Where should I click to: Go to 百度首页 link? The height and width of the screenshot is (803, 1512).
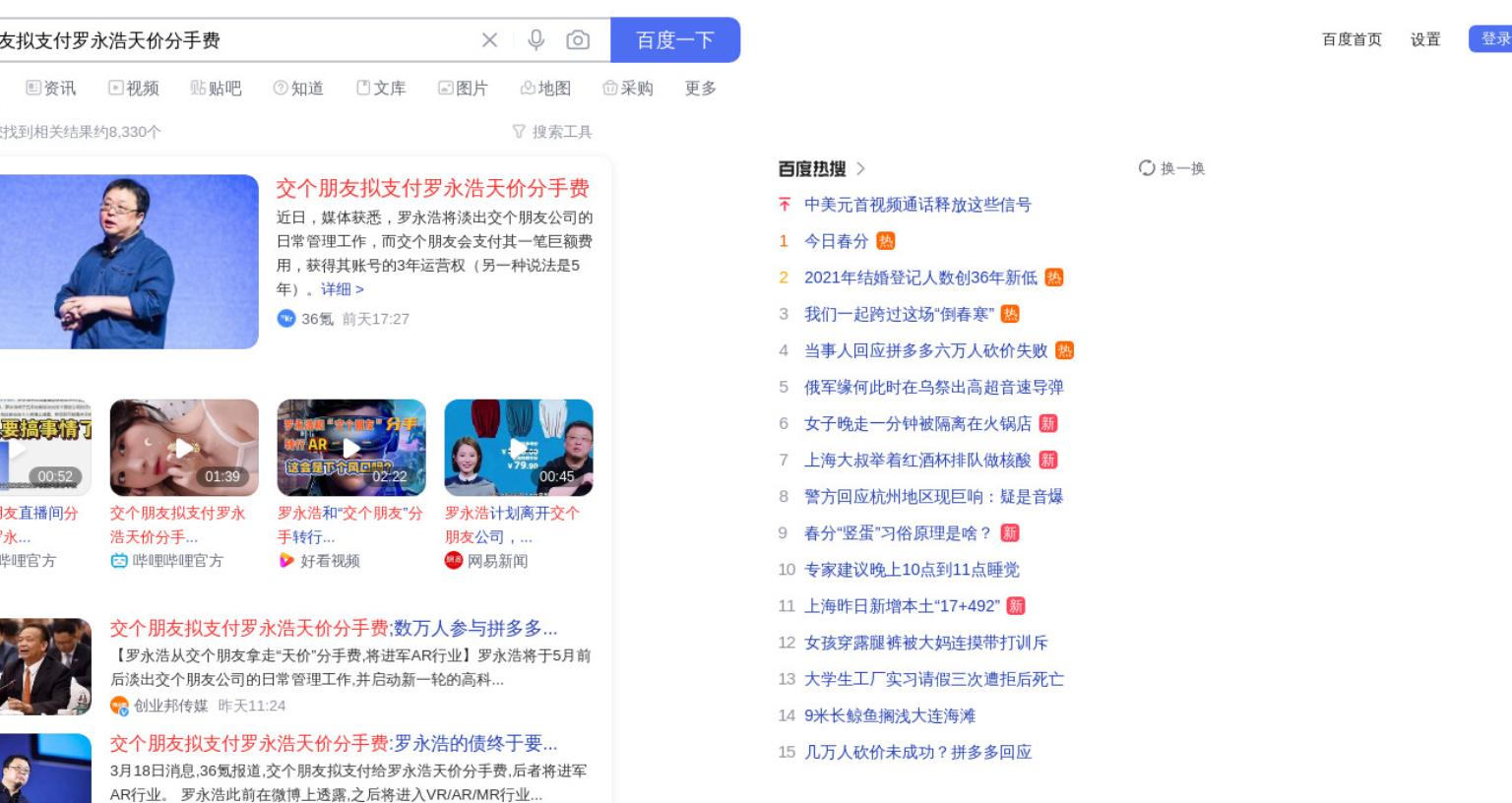(1352, 39)
